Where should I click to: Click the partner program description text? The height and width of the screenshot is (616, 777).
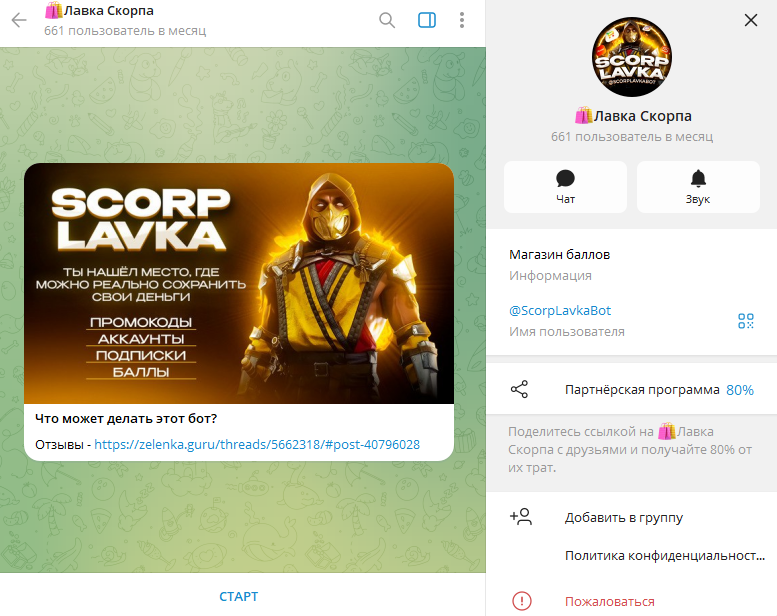coord(630,449)
